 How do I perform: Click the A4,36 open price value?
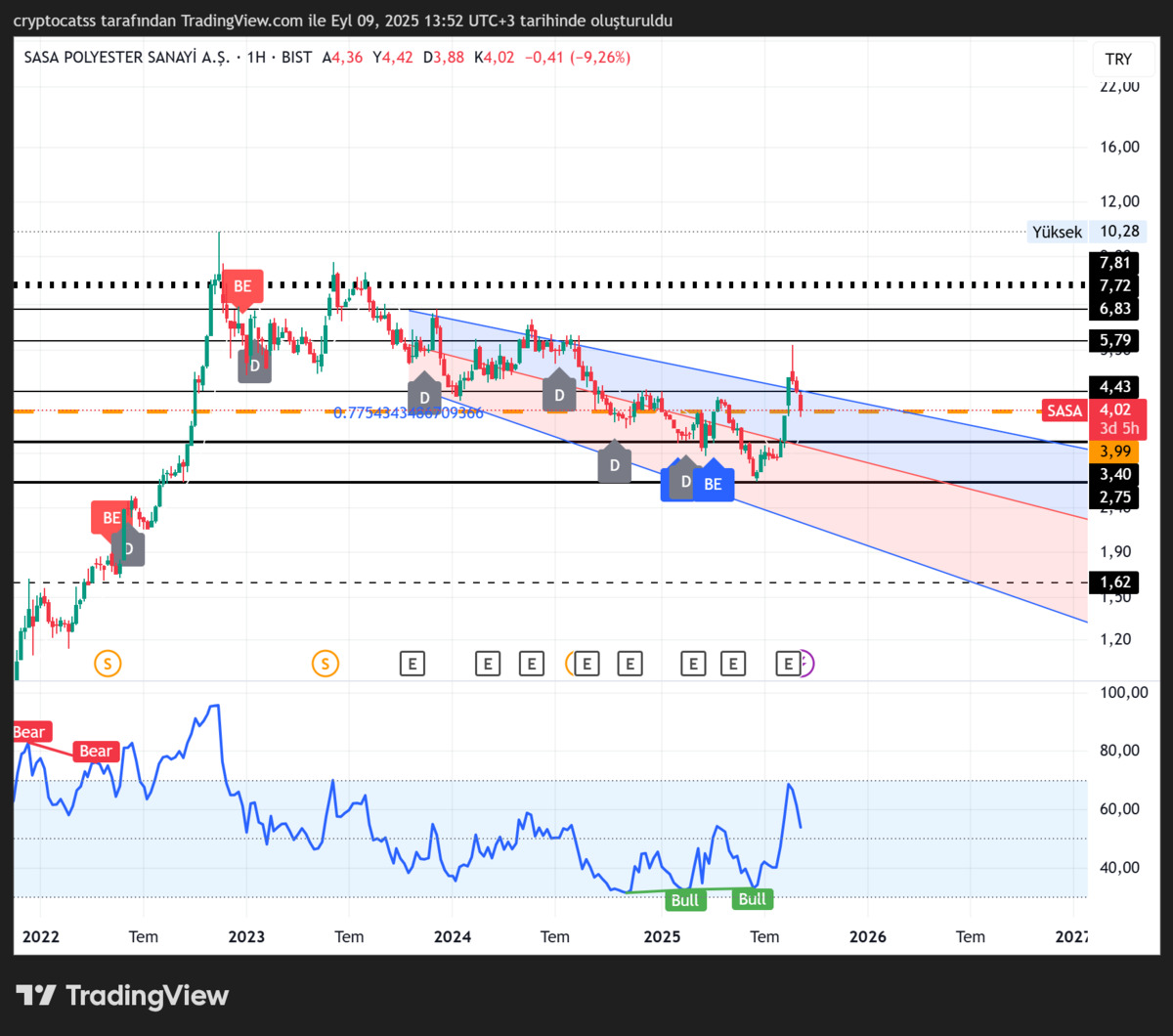point(342,58)
